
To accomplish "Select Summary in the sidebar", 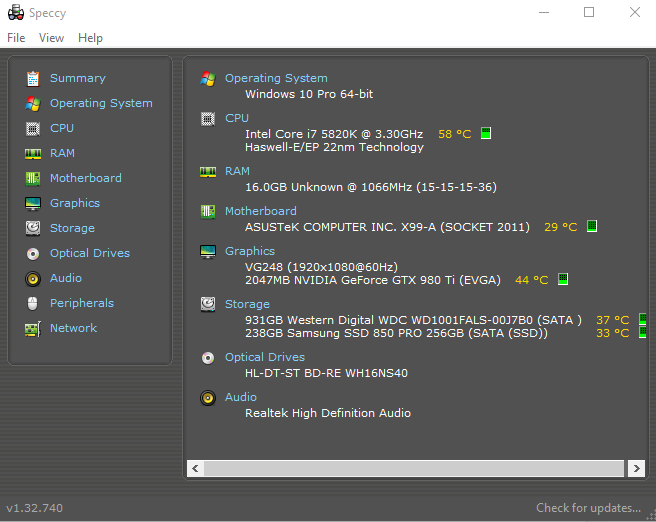I will (78, 78).
